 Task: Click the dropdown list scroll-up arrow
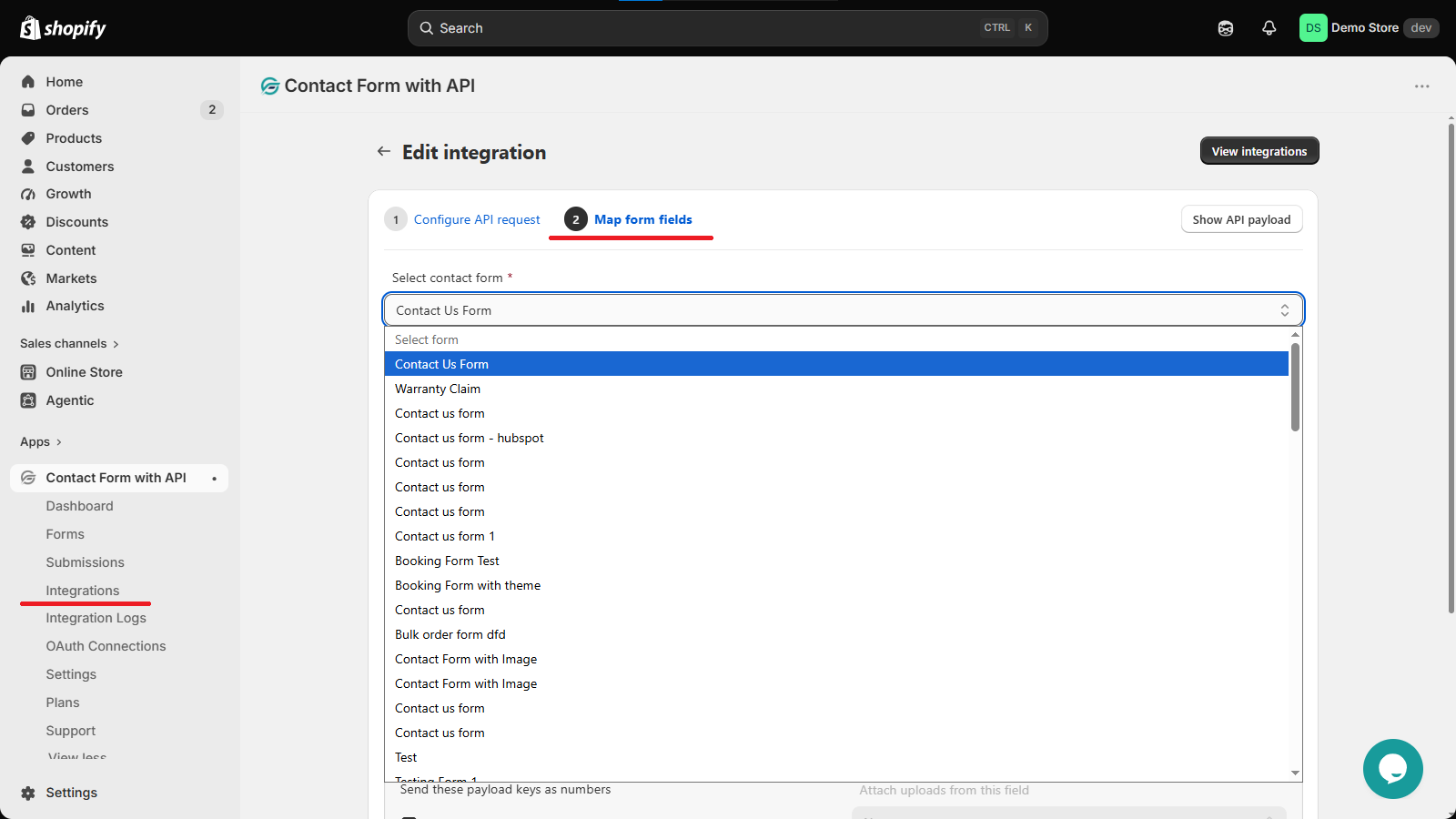1295,334
